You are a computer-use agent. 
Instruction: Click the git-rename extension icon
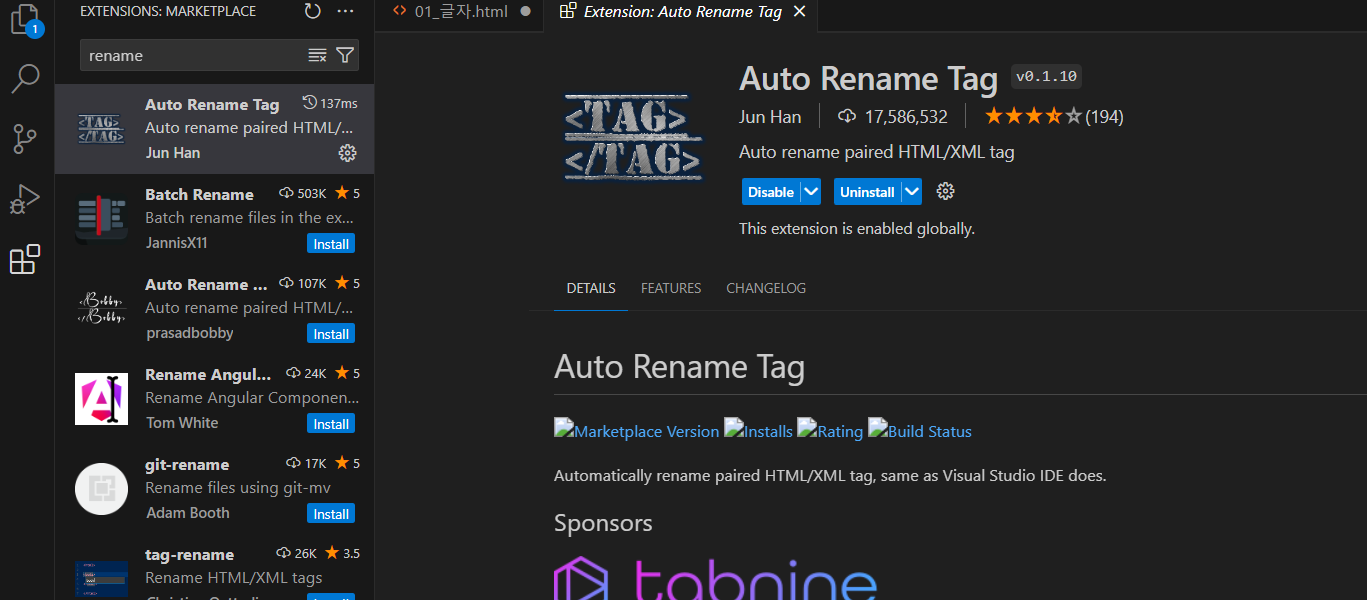(x=101, y=488)
